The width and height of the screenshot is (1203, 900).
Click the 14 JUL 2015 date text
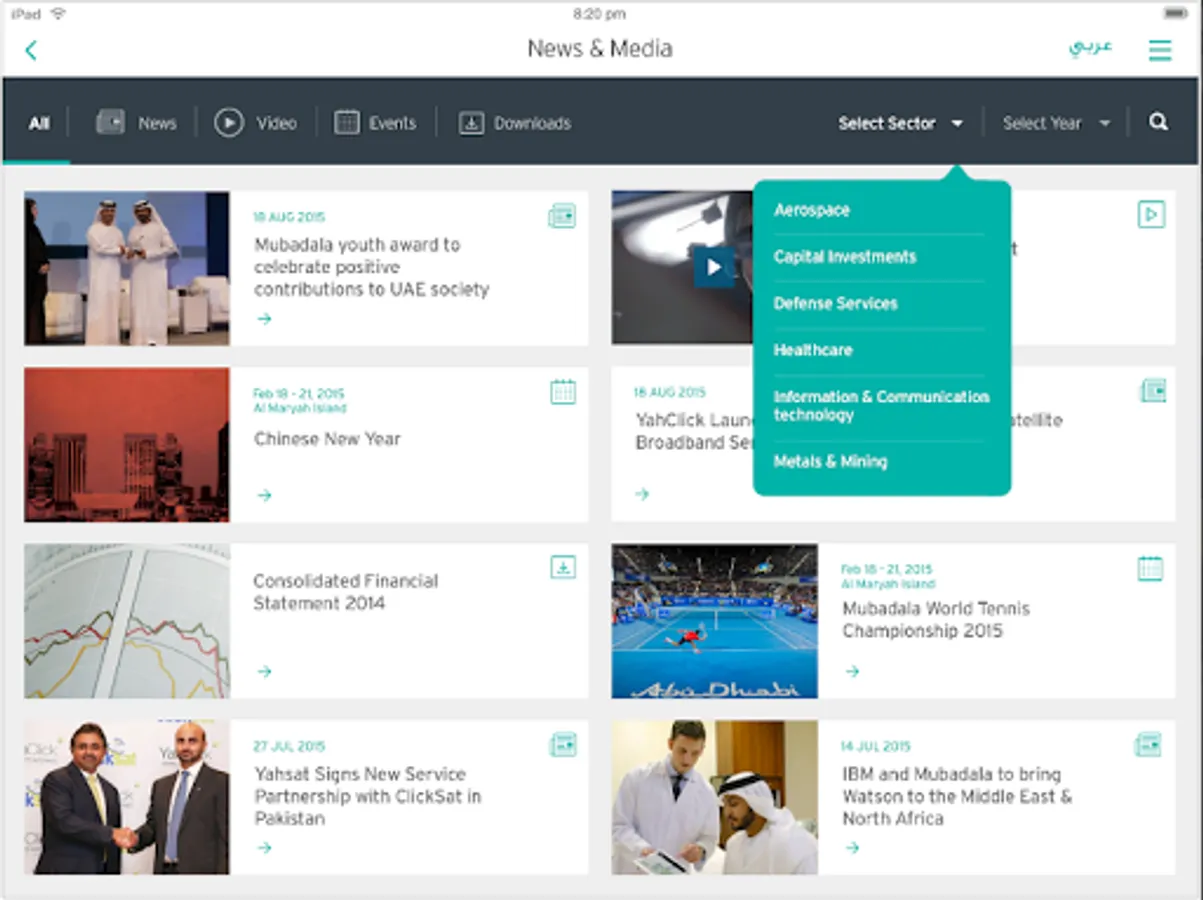(876, 746)
